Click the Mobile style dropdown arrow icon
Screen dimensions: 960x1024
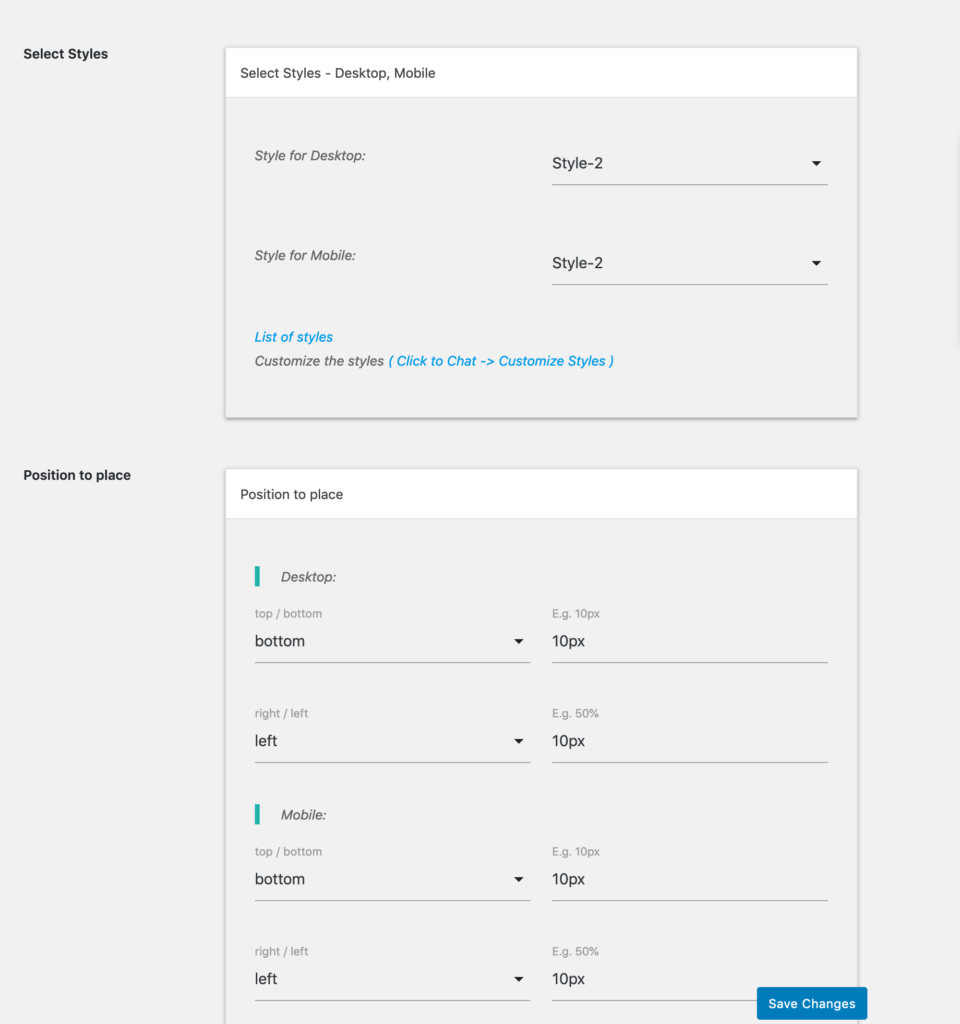click(816, 263)
